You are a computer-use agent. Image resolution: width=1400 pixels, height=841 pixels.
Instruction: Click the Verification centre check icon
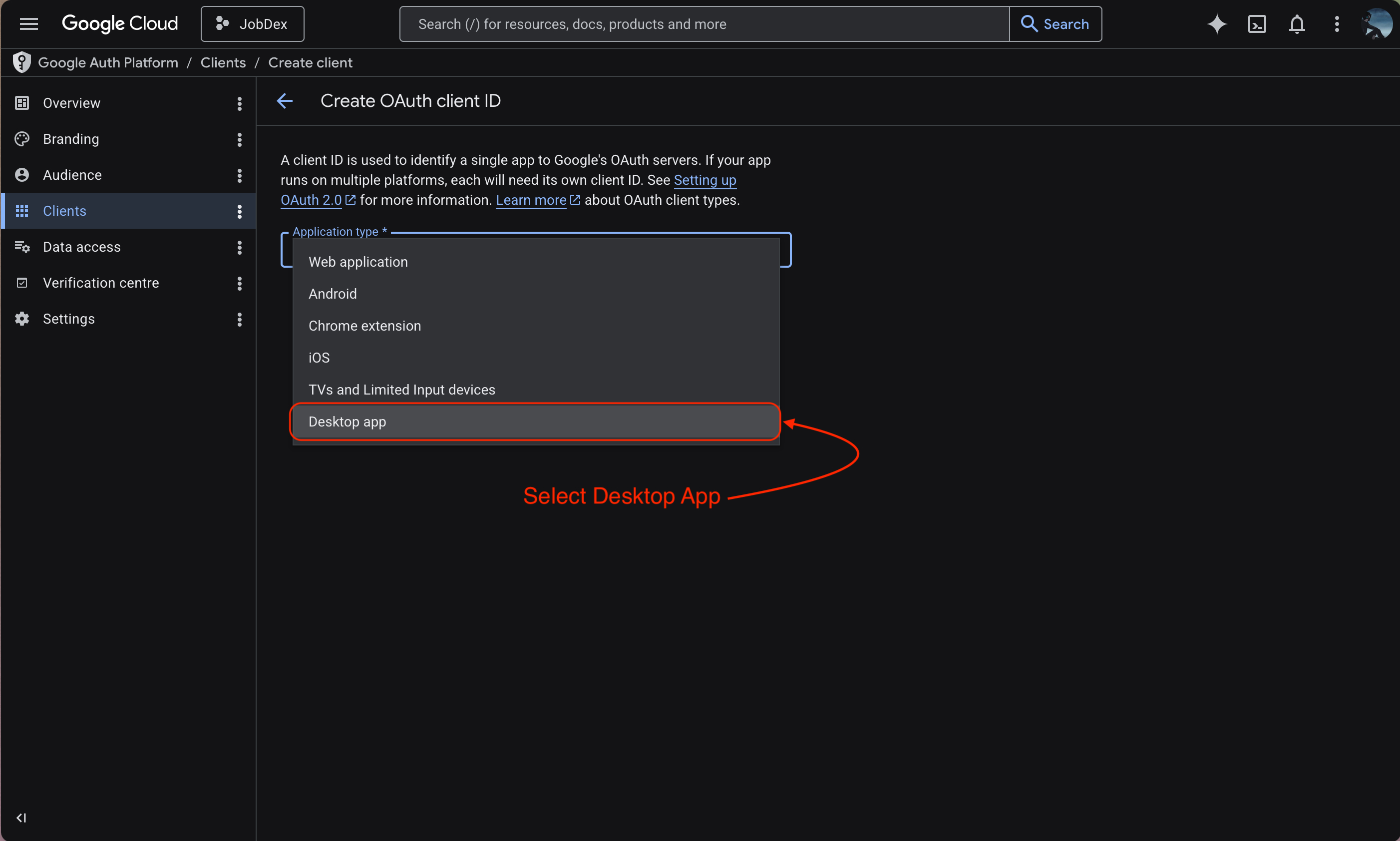coord(21,283)
